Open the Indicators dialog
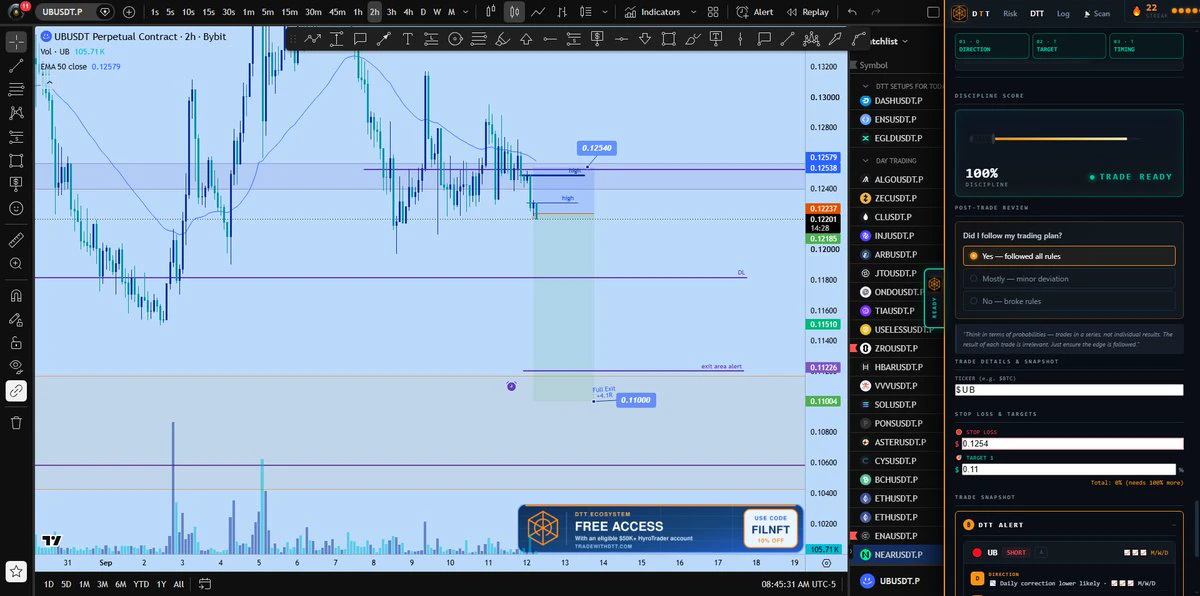 pyautogui.click(x=652, y=12)
